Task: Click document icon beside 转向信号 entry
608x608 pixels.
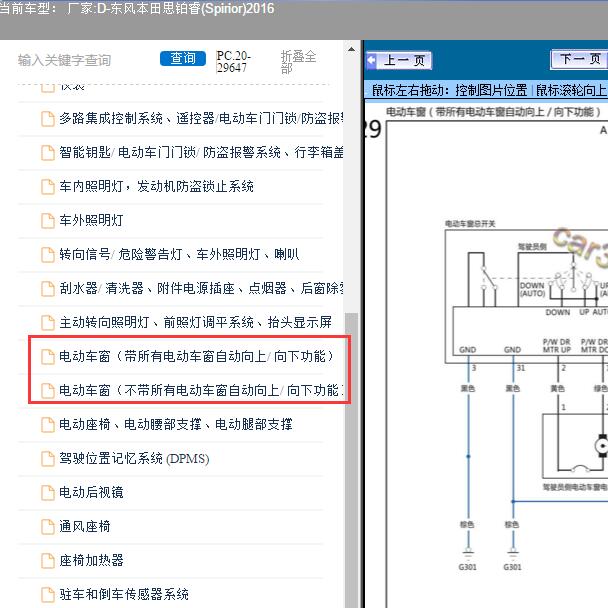Action: [x=48, y=255]
